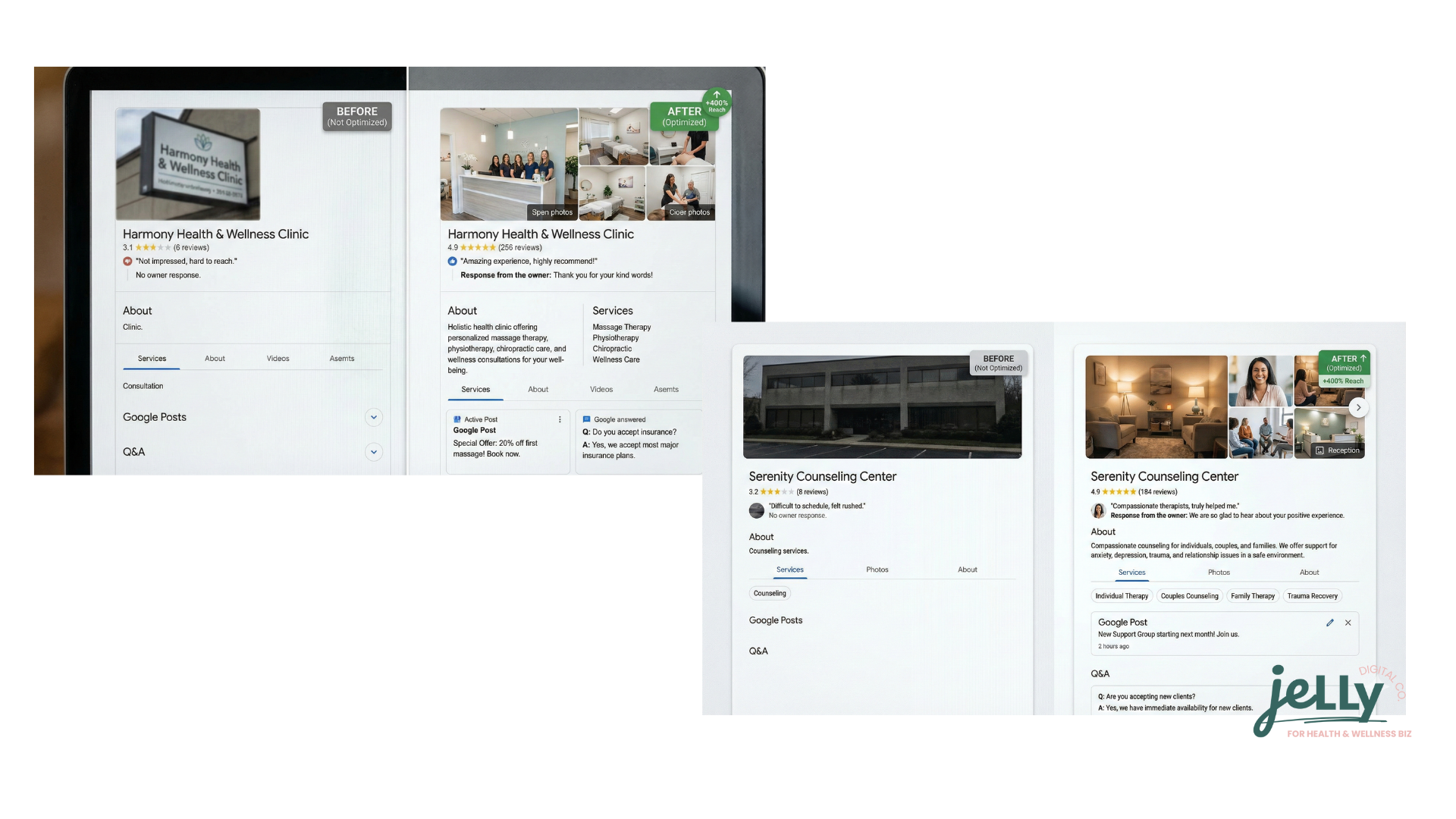
Task: Expand the Q&A section
Action: [x=373, y=452]
